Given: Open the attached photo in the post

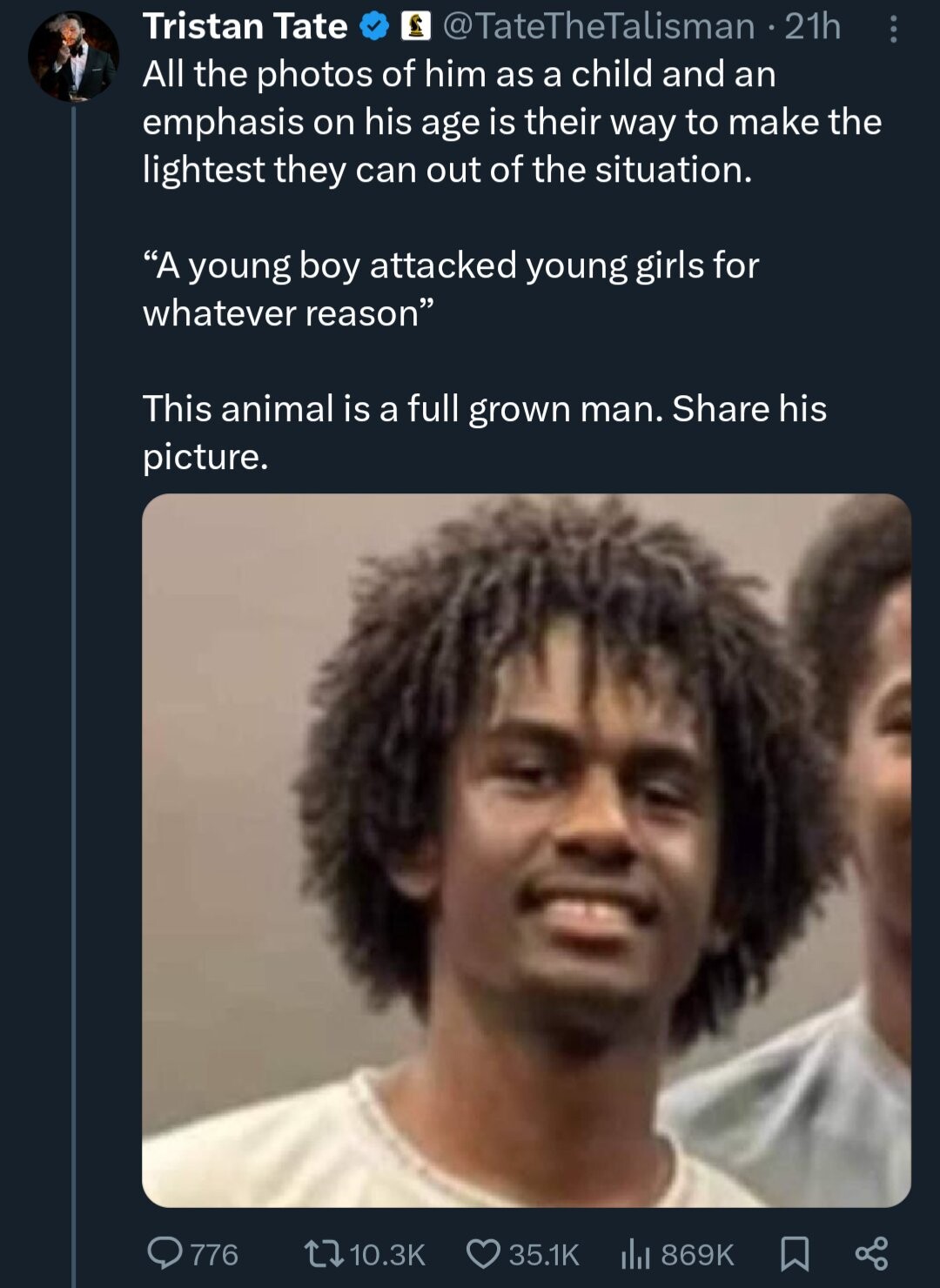Looking at the screenshot, I should 527,850.
